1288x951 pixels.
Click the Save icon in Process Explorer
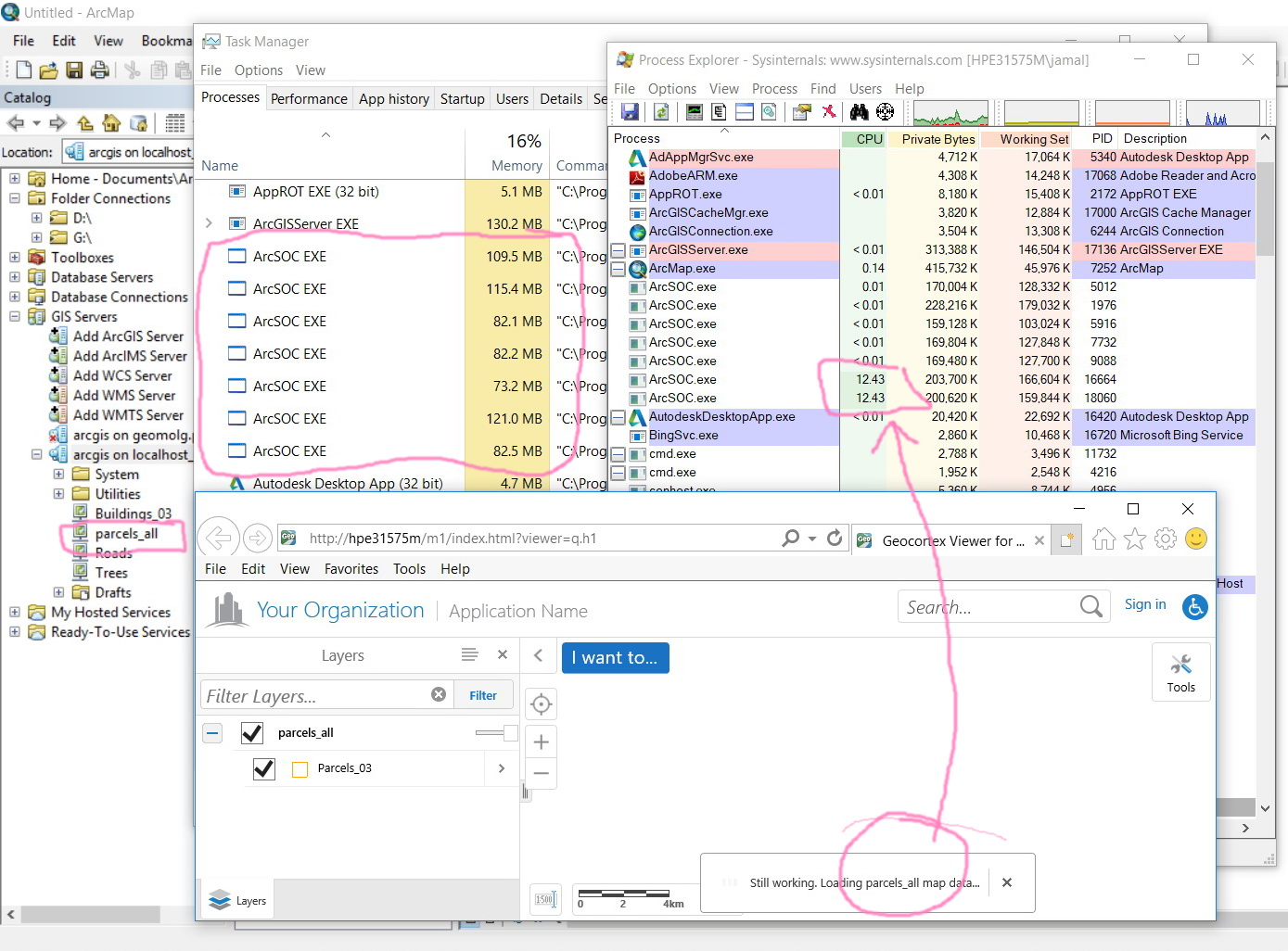tap(630, 112)
